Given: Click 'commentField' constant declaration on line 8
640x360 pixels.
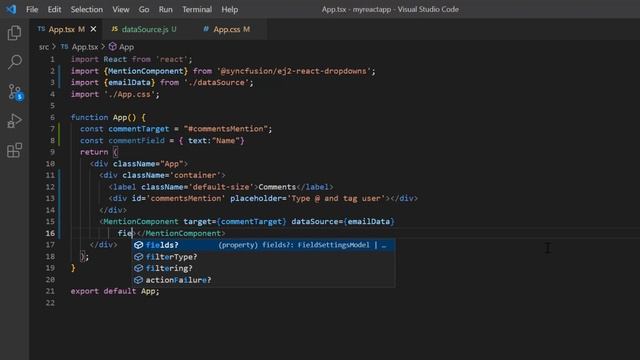Looking at the screenshot, I should coord(136,140).
